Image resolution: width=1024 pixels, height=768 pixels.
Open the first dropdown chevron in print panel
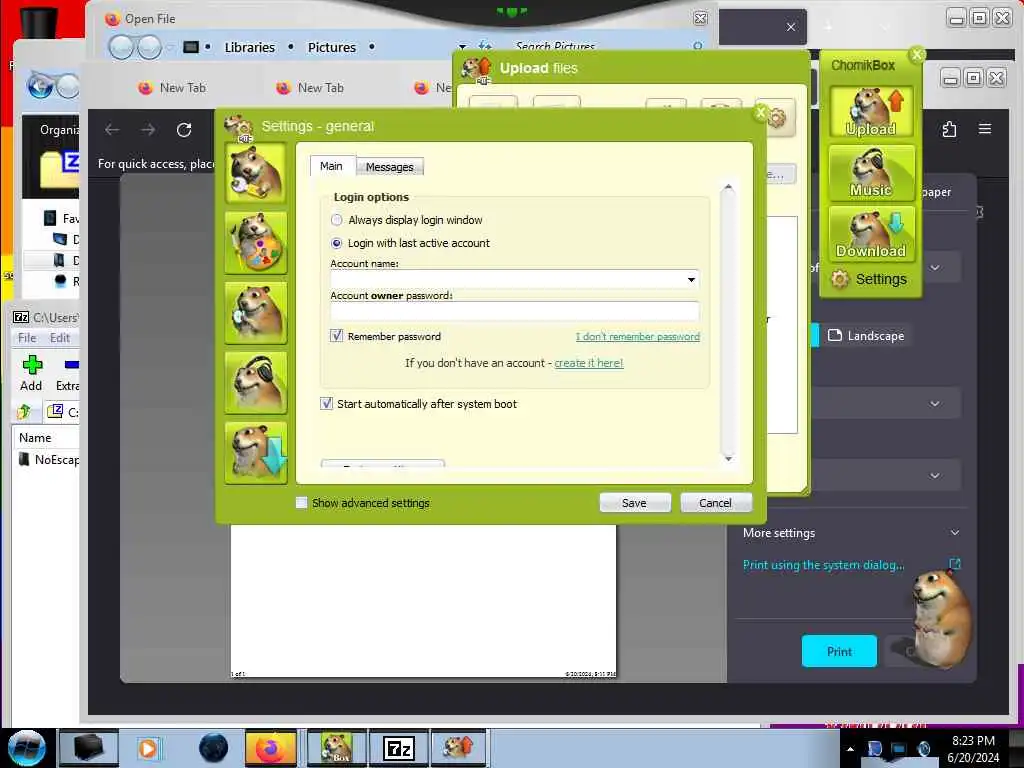coord(935,268)
